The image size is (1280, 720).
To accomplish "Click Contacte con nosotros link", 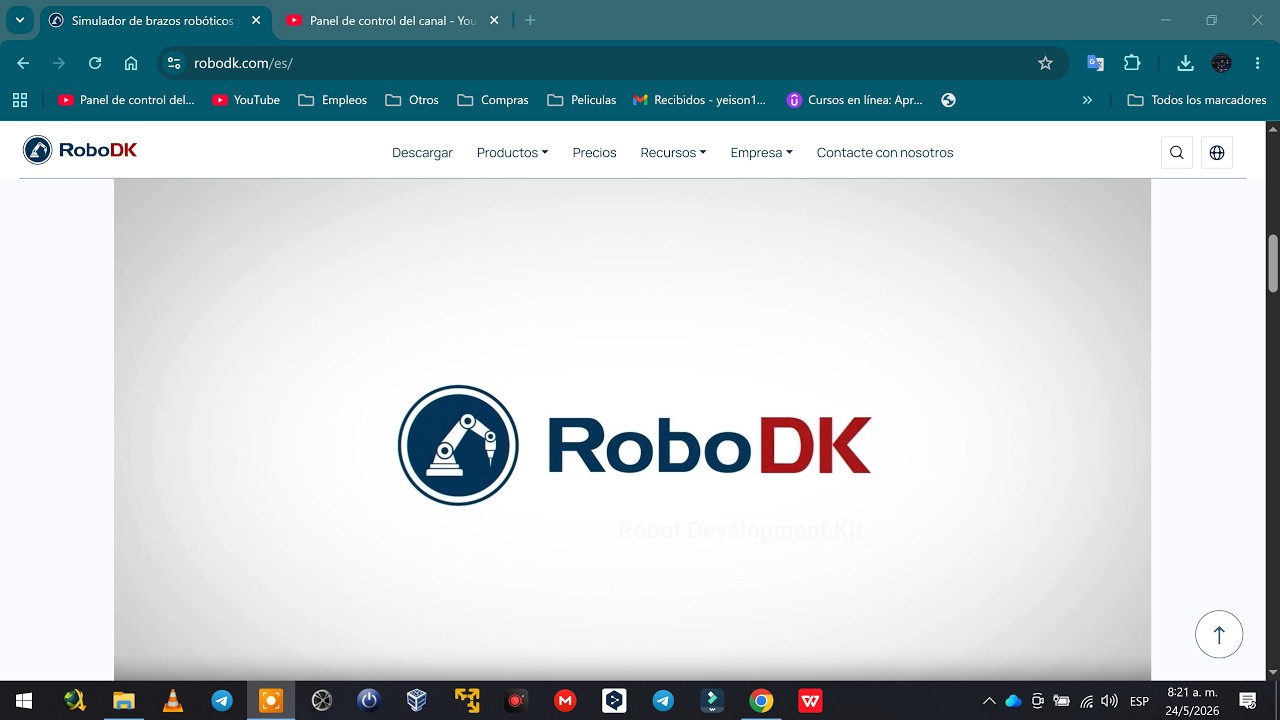I will (x=885, y=152).
